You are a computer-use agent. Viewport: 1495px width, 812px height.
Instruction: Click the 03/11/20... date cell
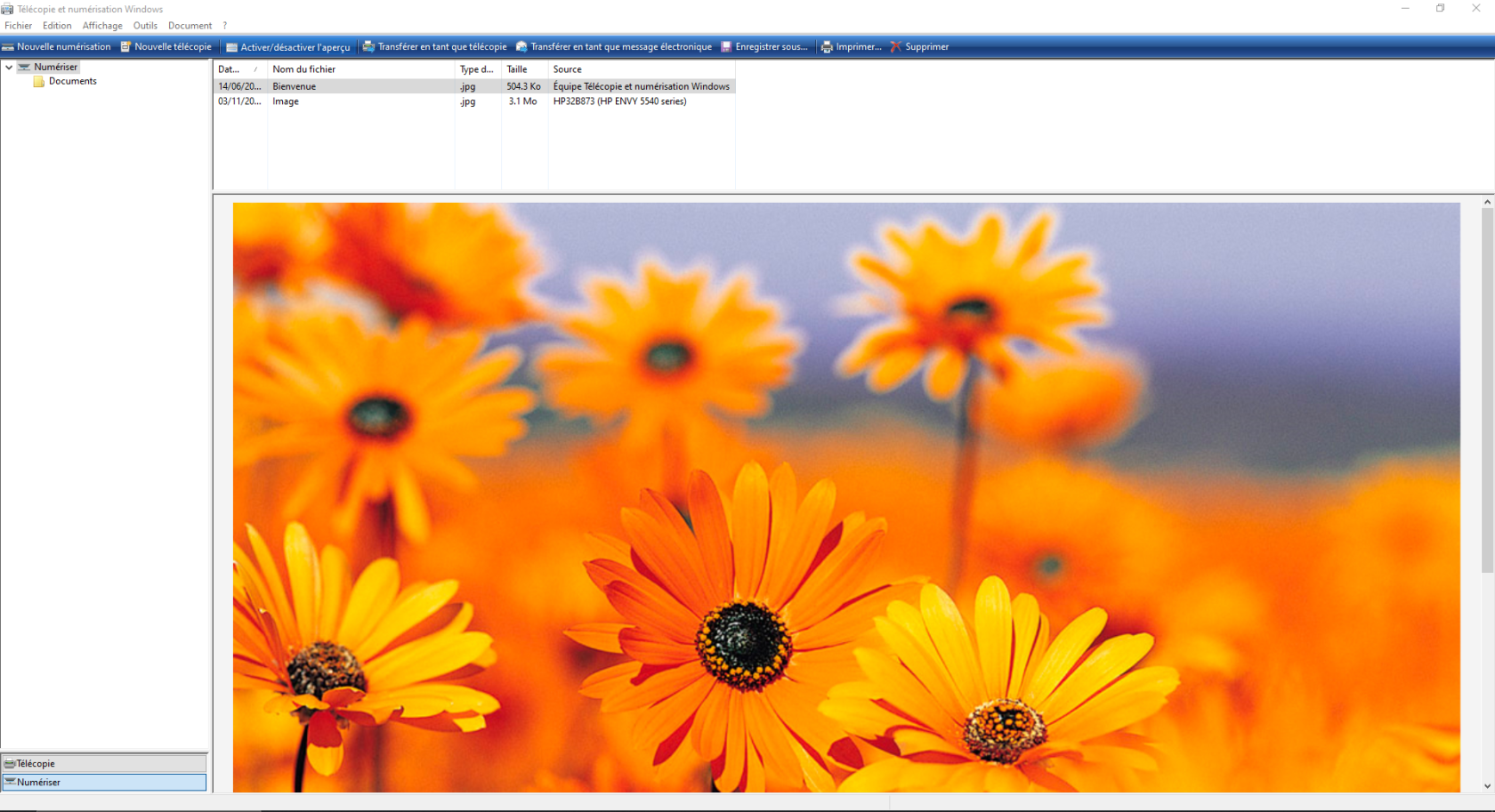(x=239, y=101)
